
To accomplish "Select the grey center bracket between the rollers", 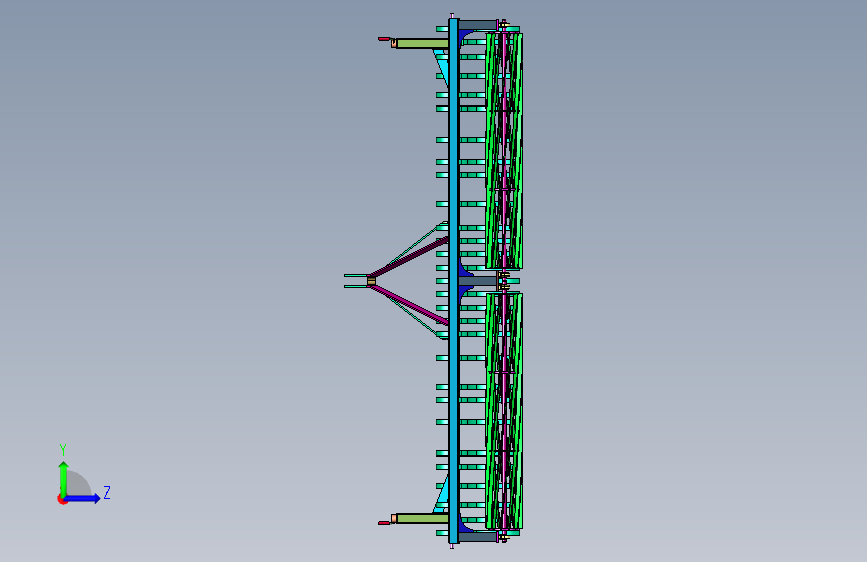I will coord(478,281).
